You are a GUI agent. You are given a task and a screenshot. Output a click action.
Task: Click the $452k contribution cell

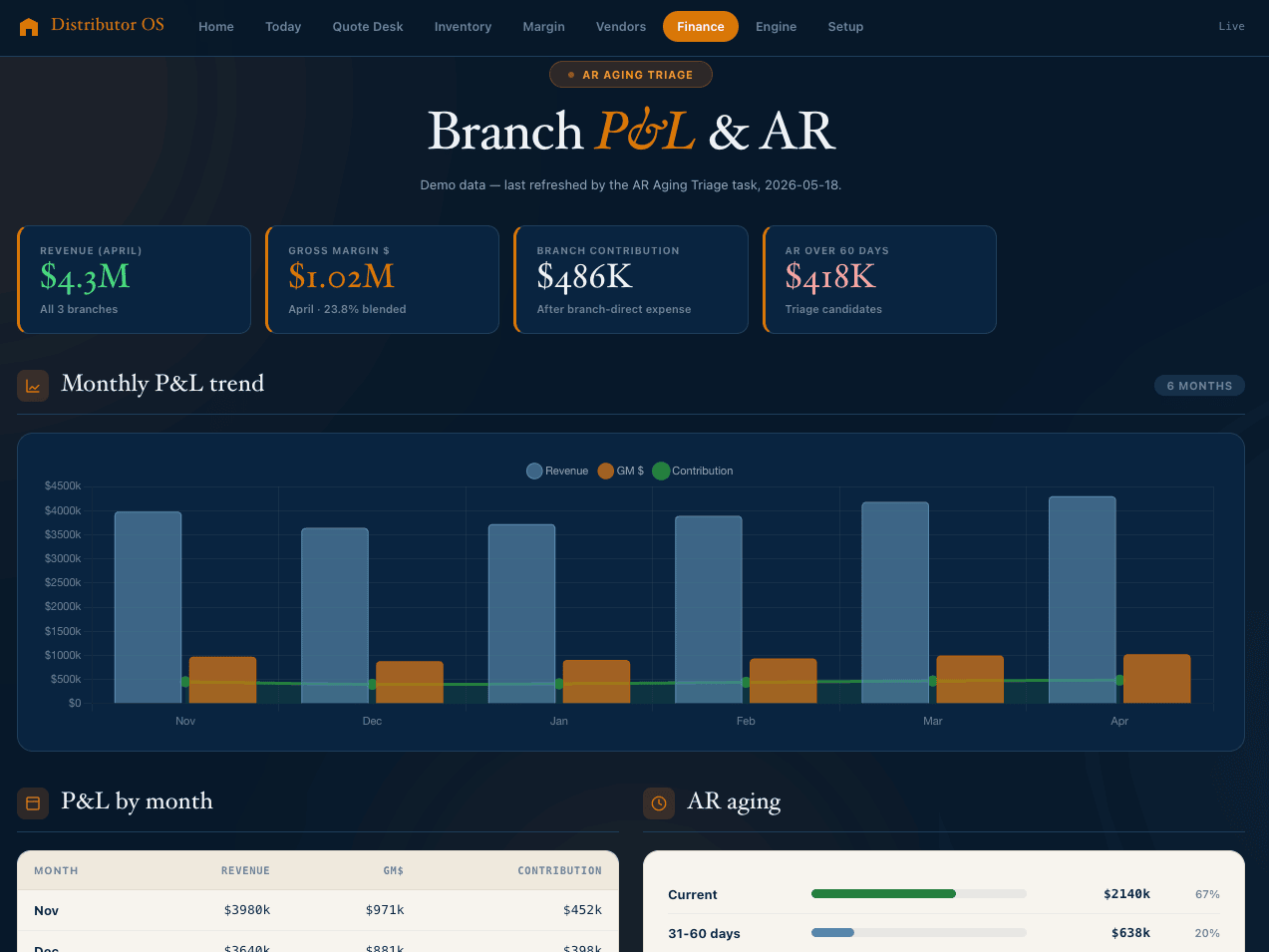coord(582,910)
